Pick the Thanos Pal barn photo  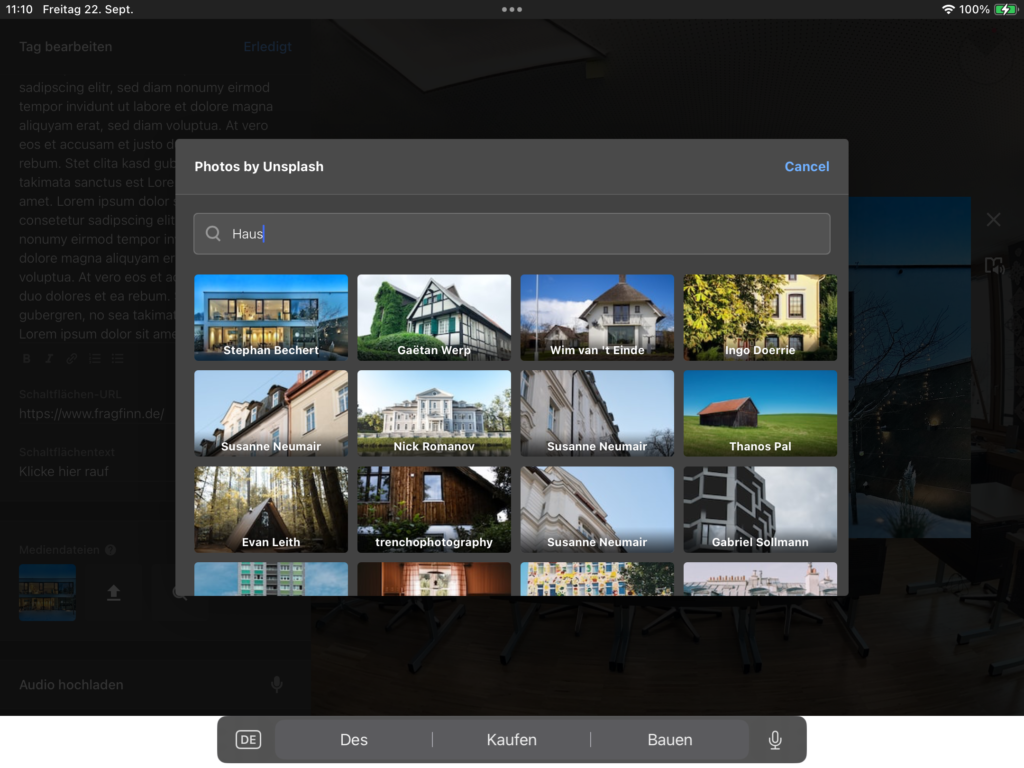pos(760,413)
